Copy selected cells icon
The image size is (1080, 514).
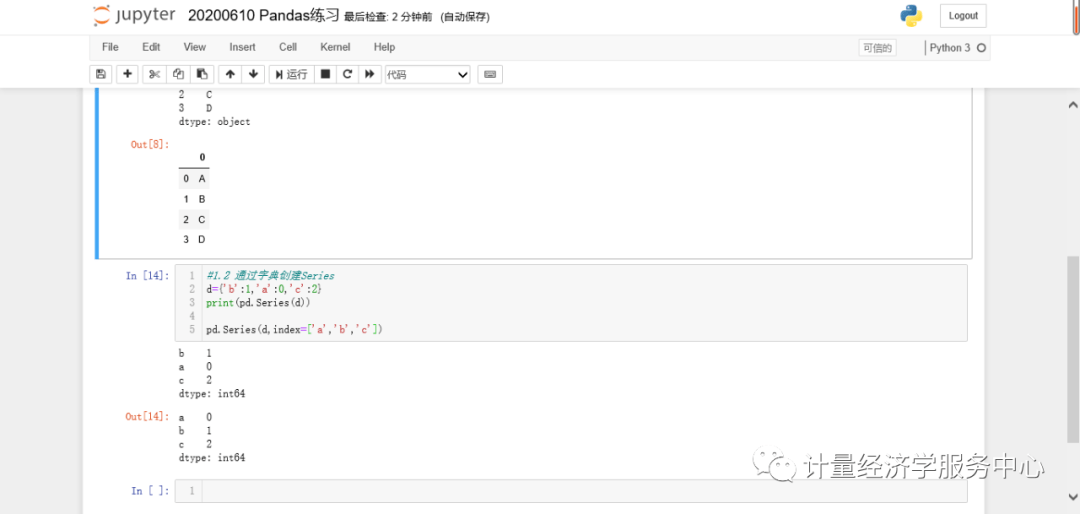178,74
